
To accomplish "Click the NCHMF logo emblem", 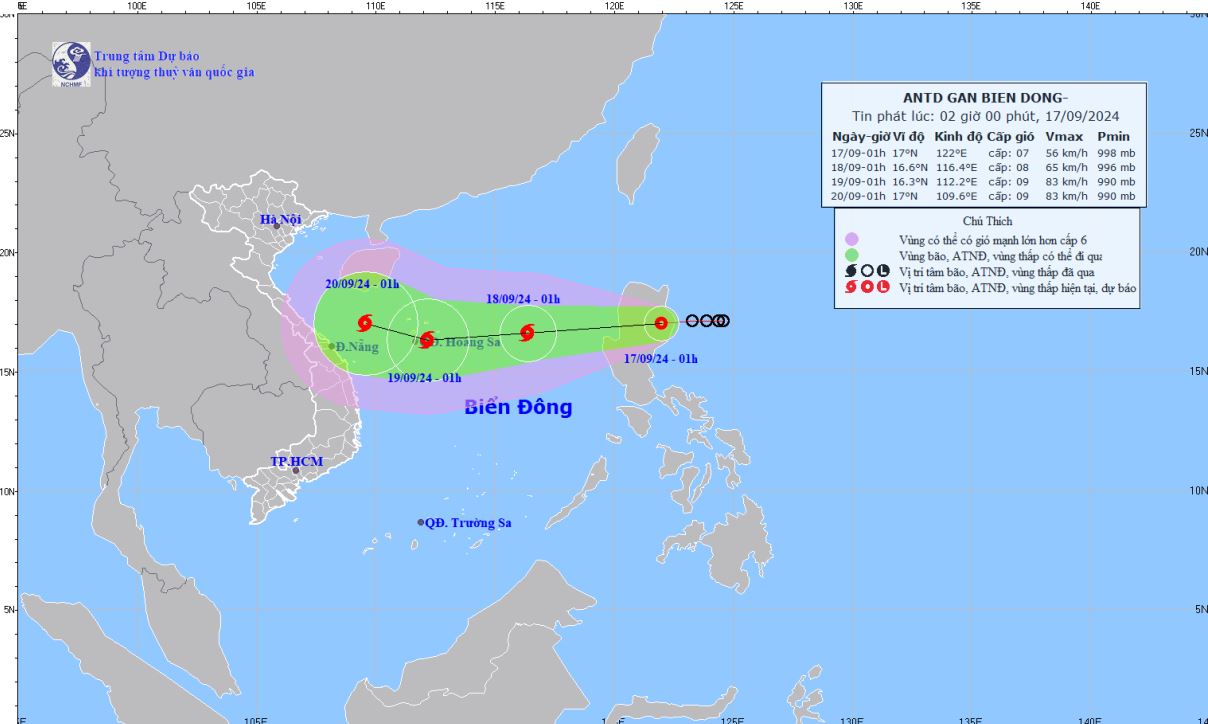I will (x=72, y=64).
